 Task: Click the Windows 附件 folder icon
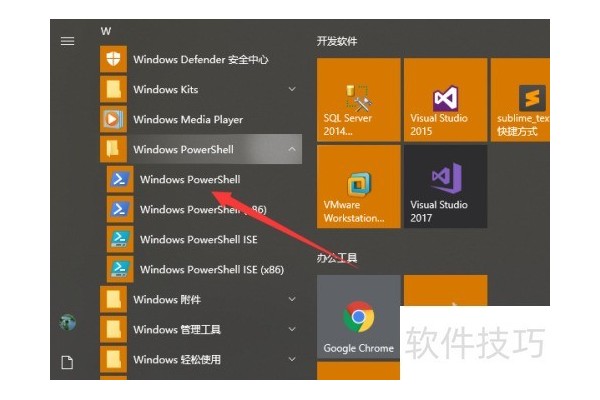coord(113,299)
